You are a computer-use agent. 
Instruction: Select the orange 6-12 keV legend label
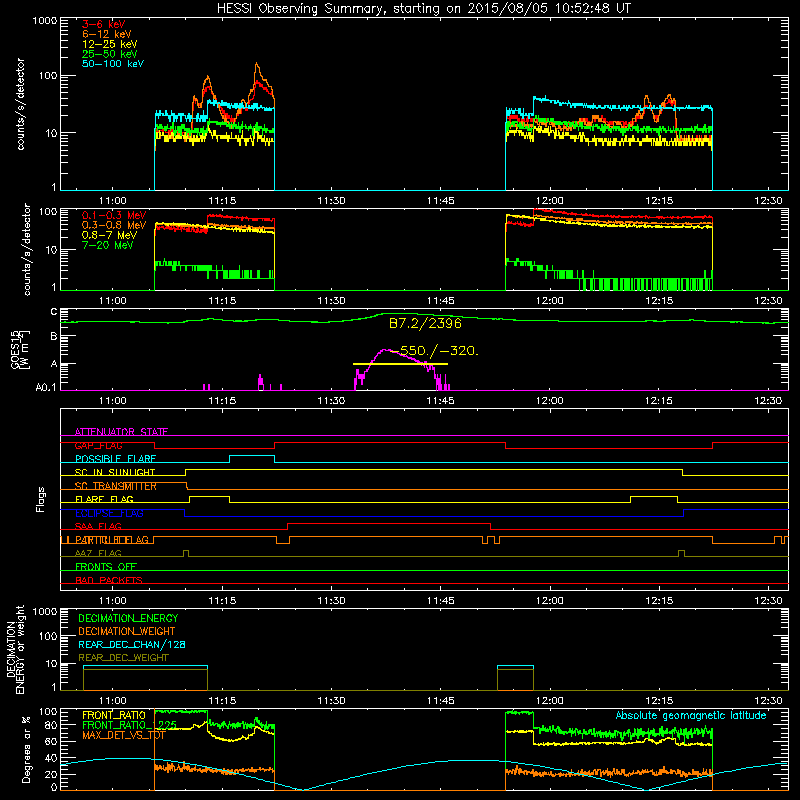click(x=107, y=34)
